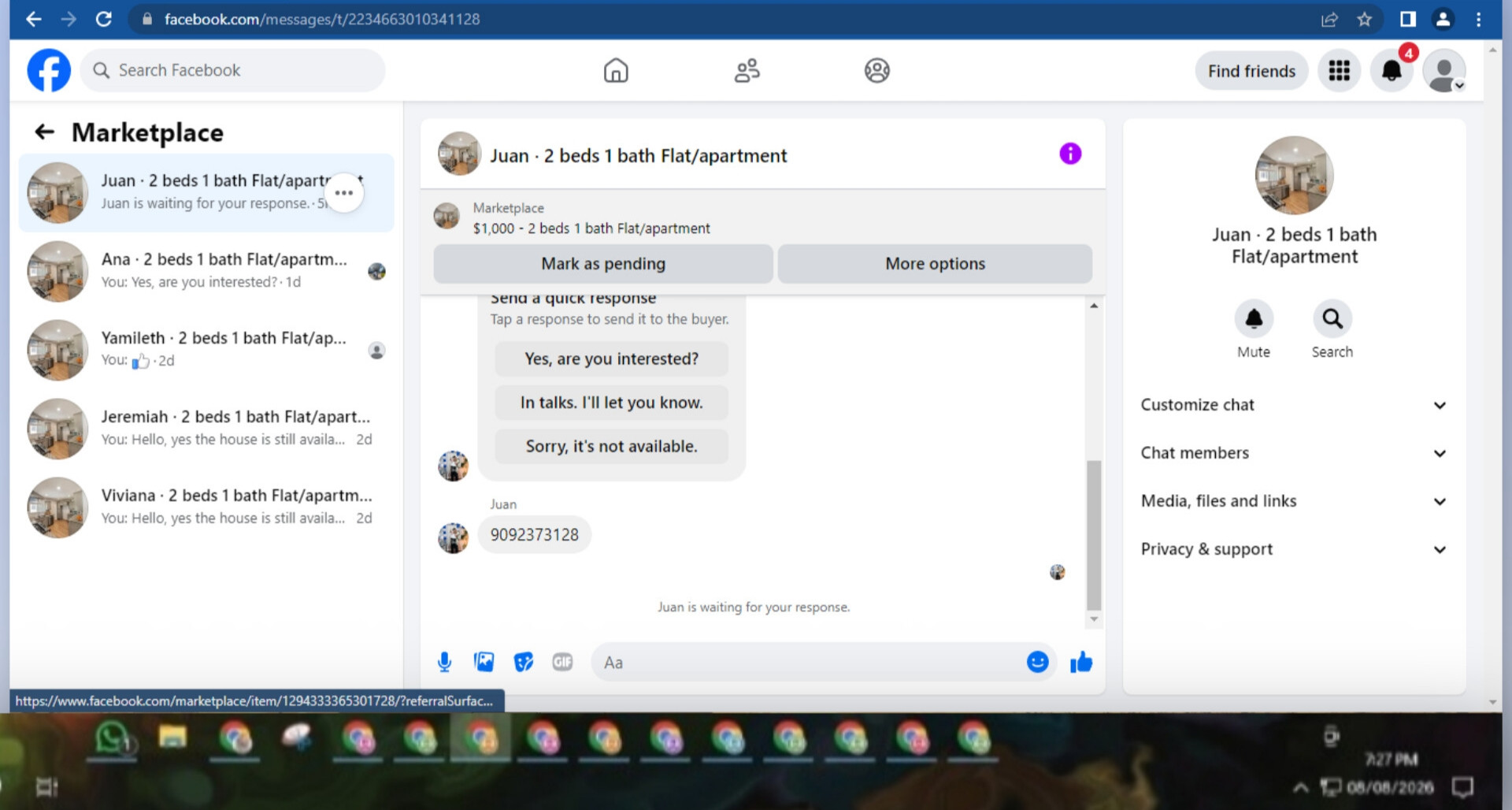Send quick reply 'In talks. I'll let you know.'

coord(612,403)
